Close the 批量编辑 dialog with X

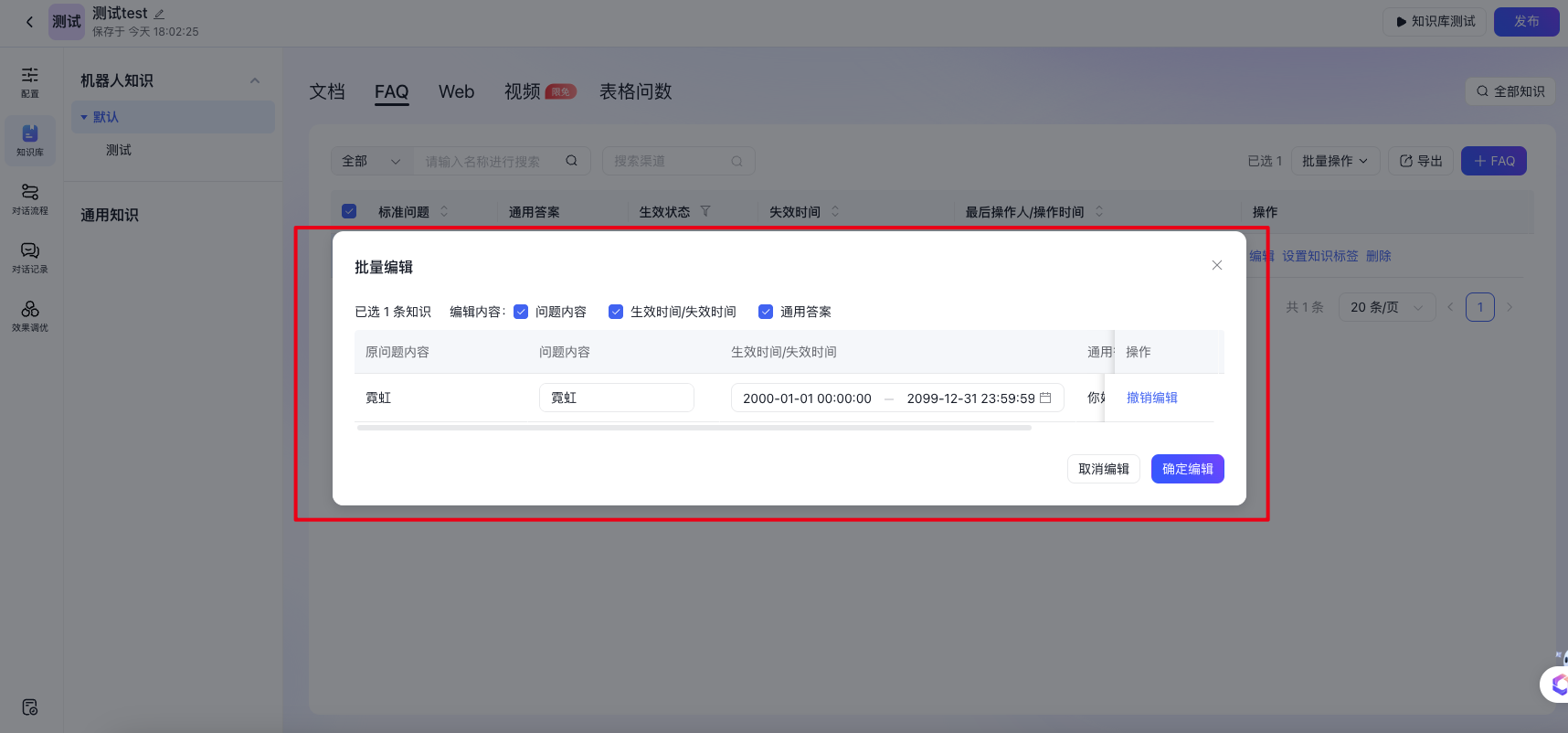pos(1216,265)
